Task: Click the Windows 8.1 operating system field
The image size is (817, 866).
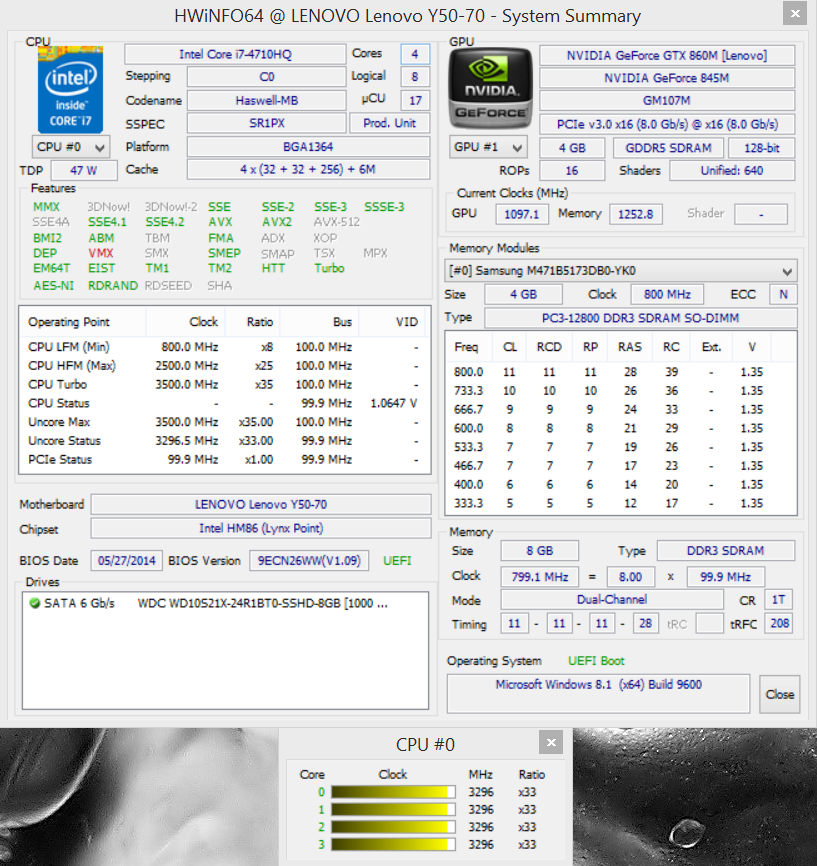Action: coord(598,693)
